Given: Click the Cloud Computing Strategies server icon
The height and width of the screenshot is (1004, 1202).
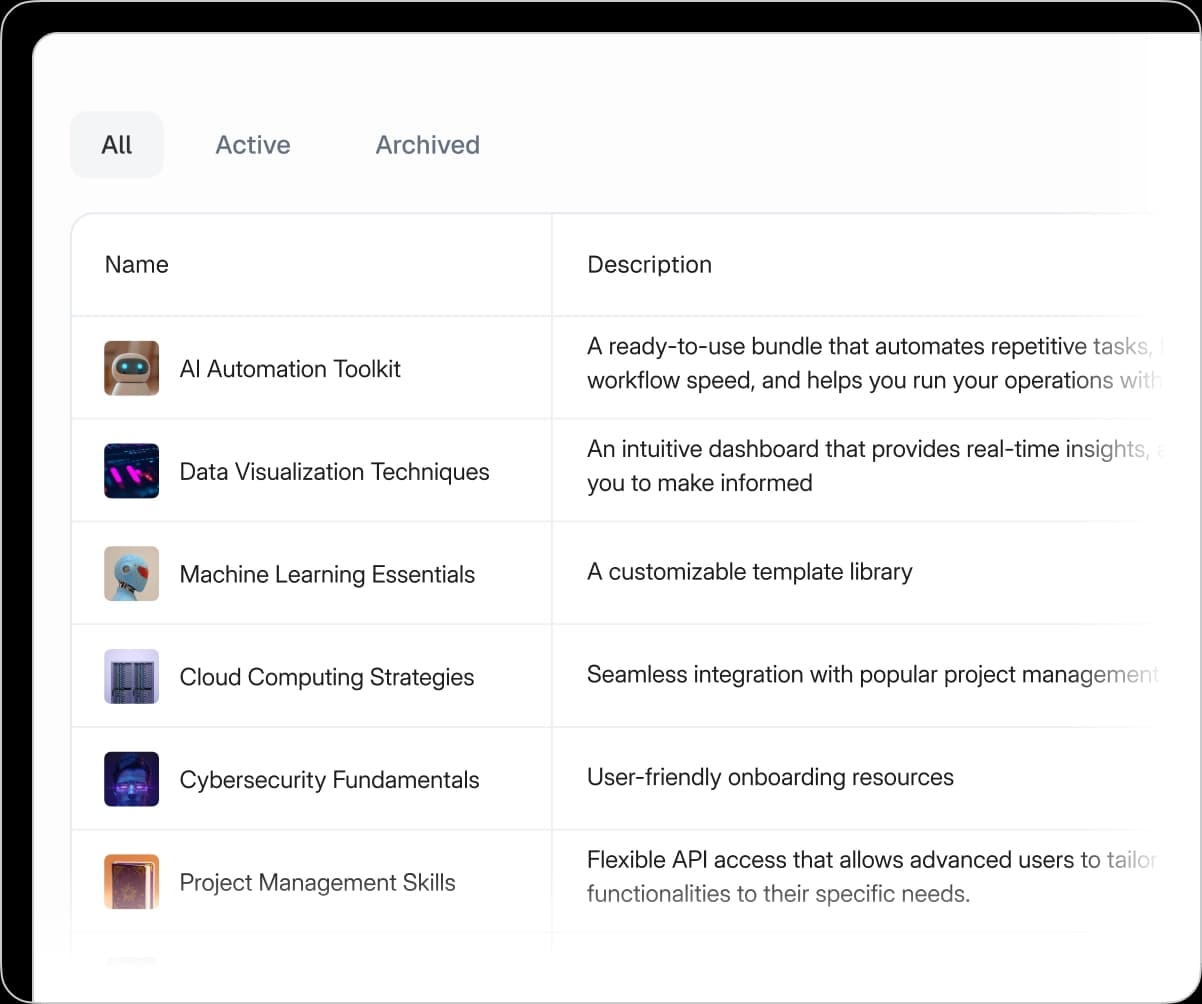Looking at the screenshot, I should click(x=131, y=676).
